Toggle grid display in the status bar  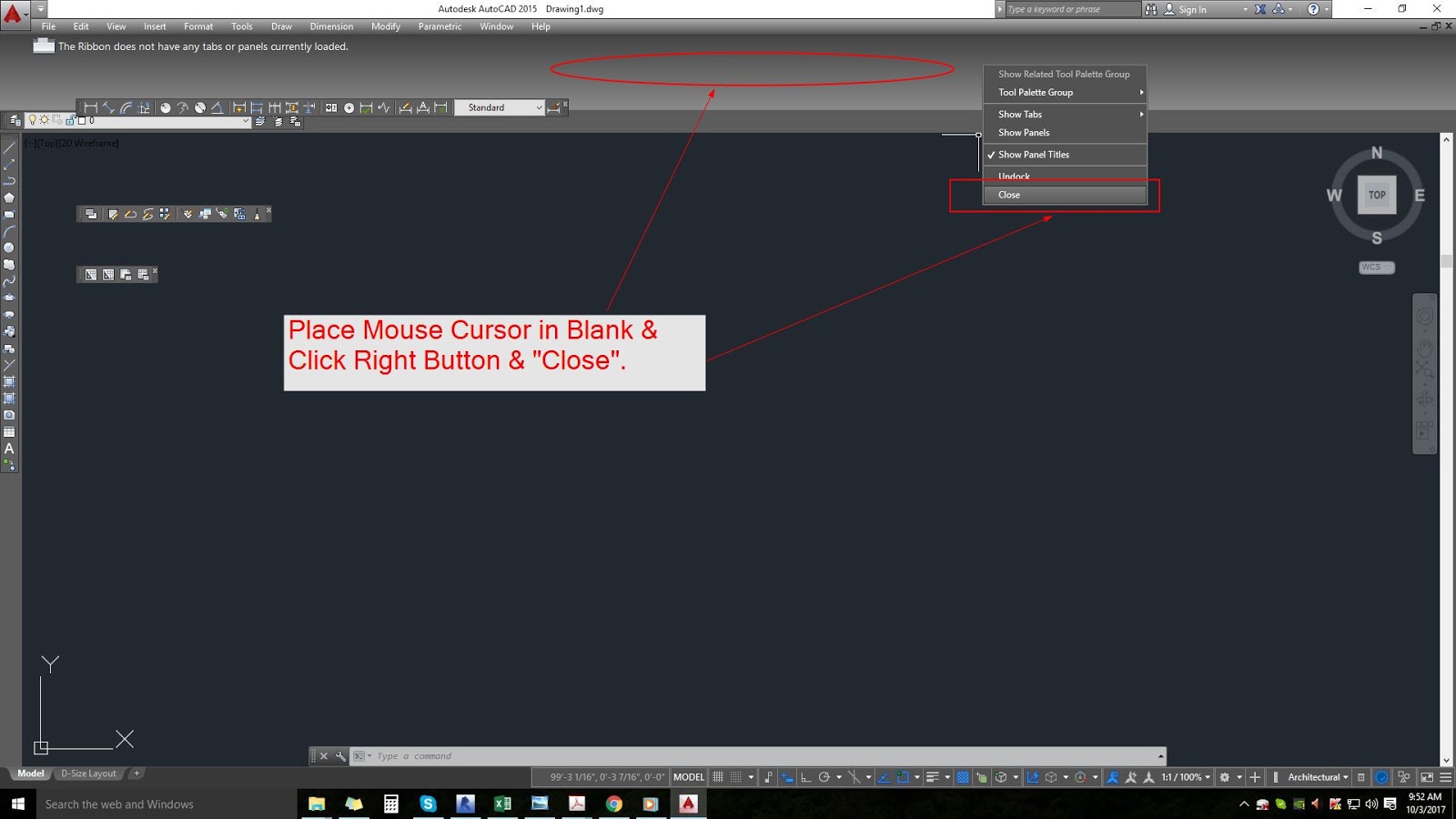click(x=719, y=777)
